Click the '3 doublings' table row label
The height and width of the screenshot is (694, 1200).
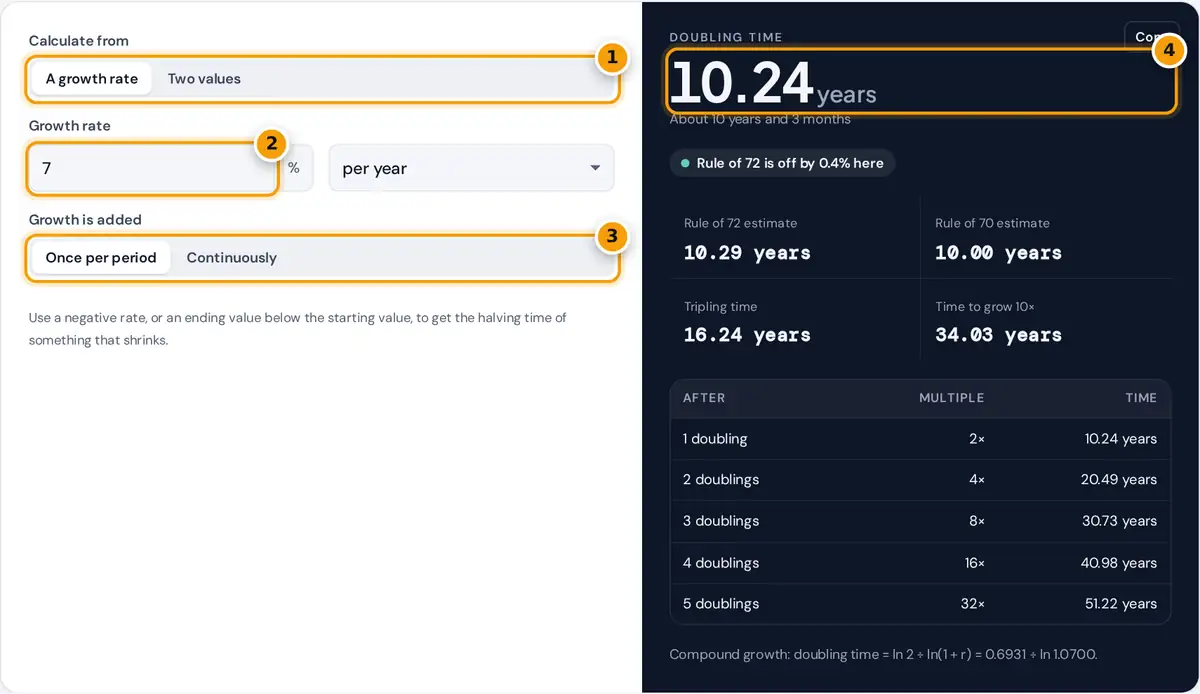(x=721, y=521)
